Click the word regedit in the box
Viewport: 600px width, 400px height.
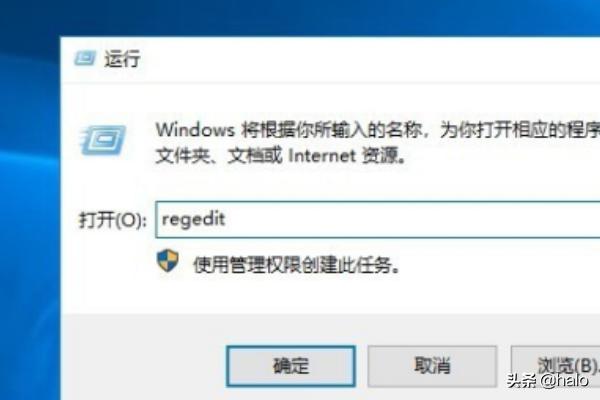[194, 220]
